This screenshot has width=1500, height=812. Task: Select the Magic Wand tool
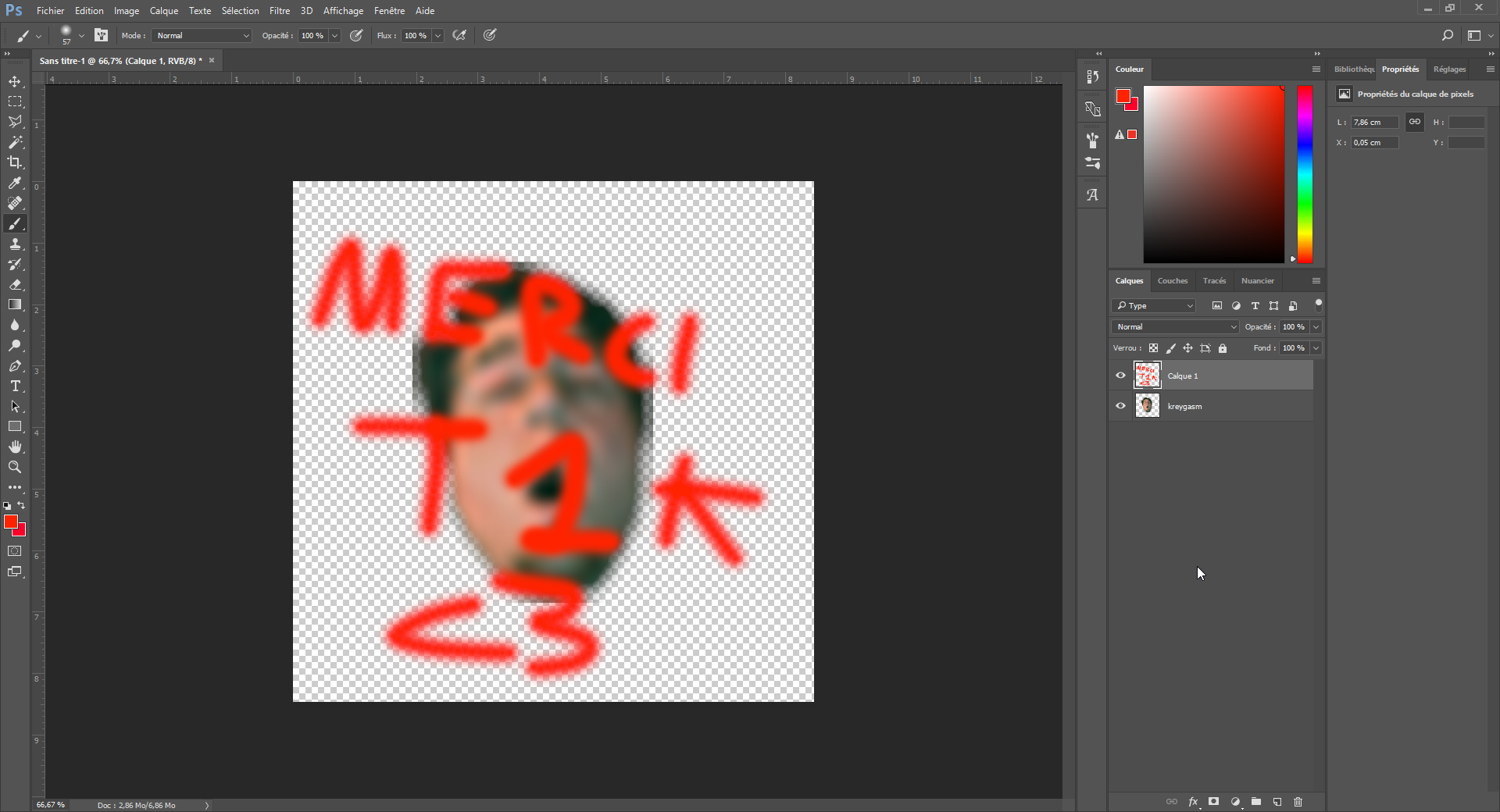click(15, 142)
